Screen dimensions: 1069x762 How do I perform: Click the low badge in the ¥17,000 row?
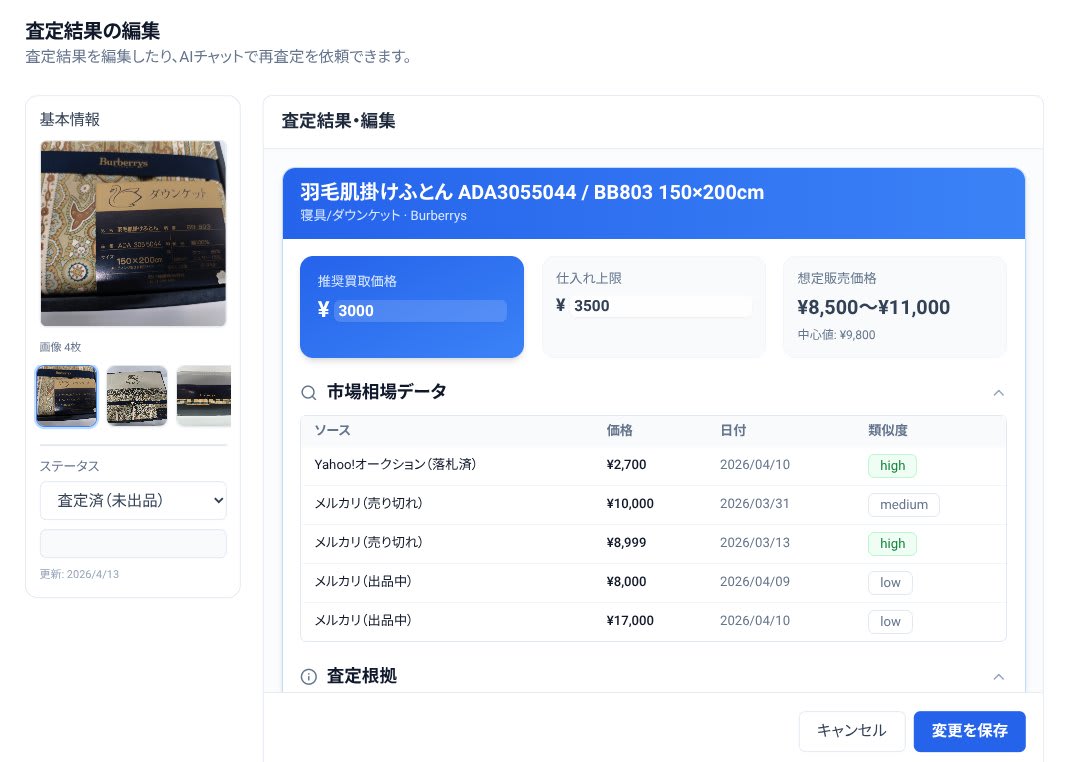[x=890, y=621]
